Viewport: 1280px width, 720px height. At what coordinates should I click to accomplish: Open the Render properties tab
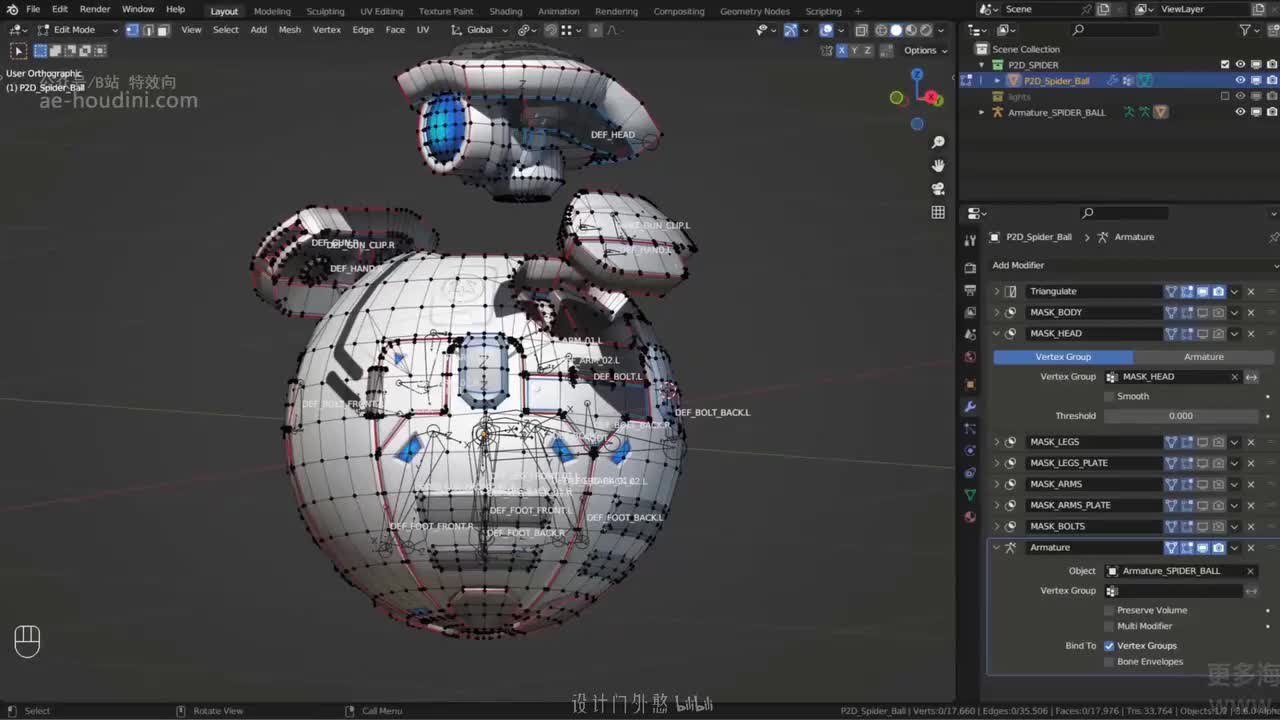(x=970, y=268)
